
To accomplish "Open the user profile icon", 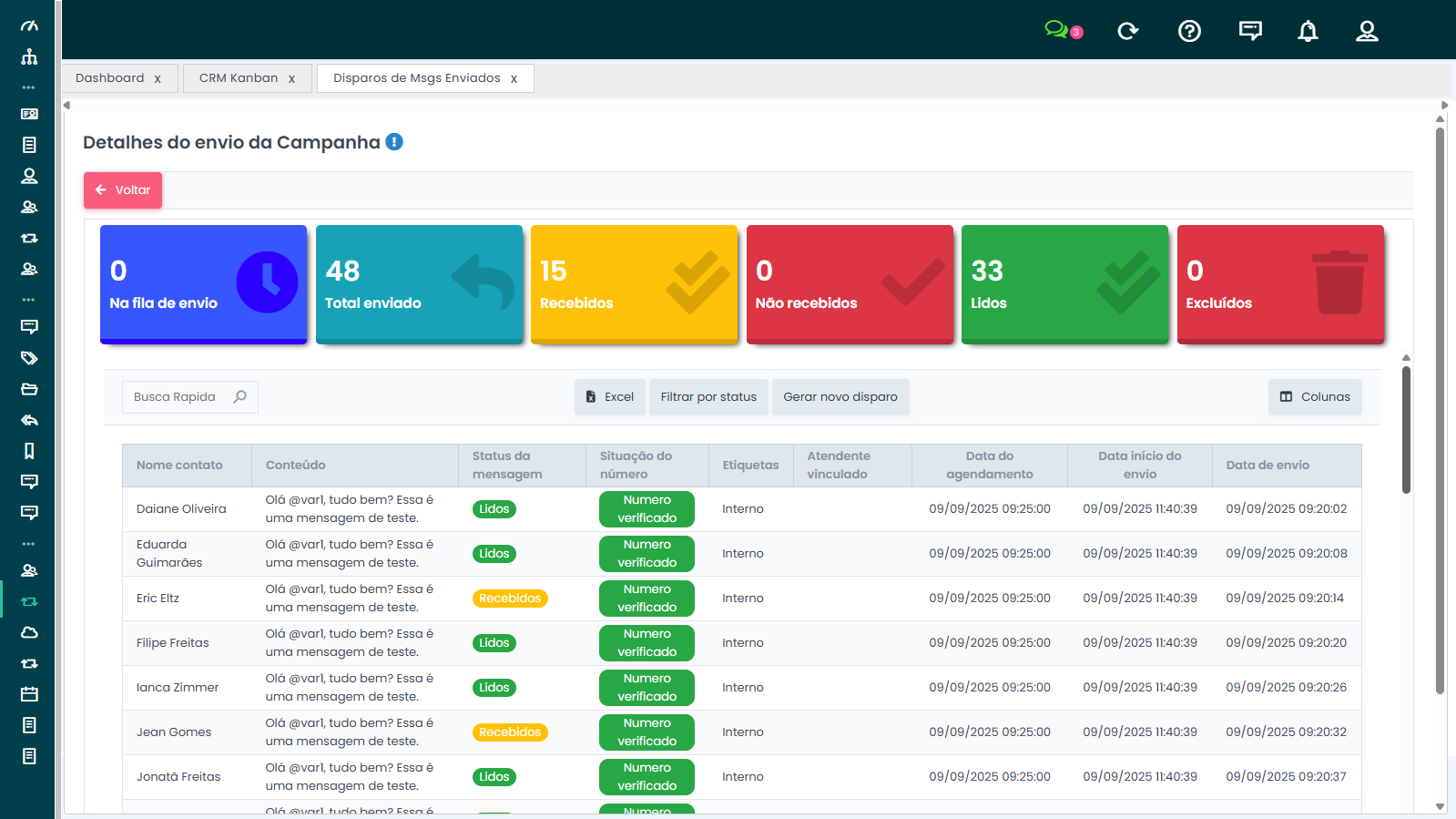I will 1367,31.
